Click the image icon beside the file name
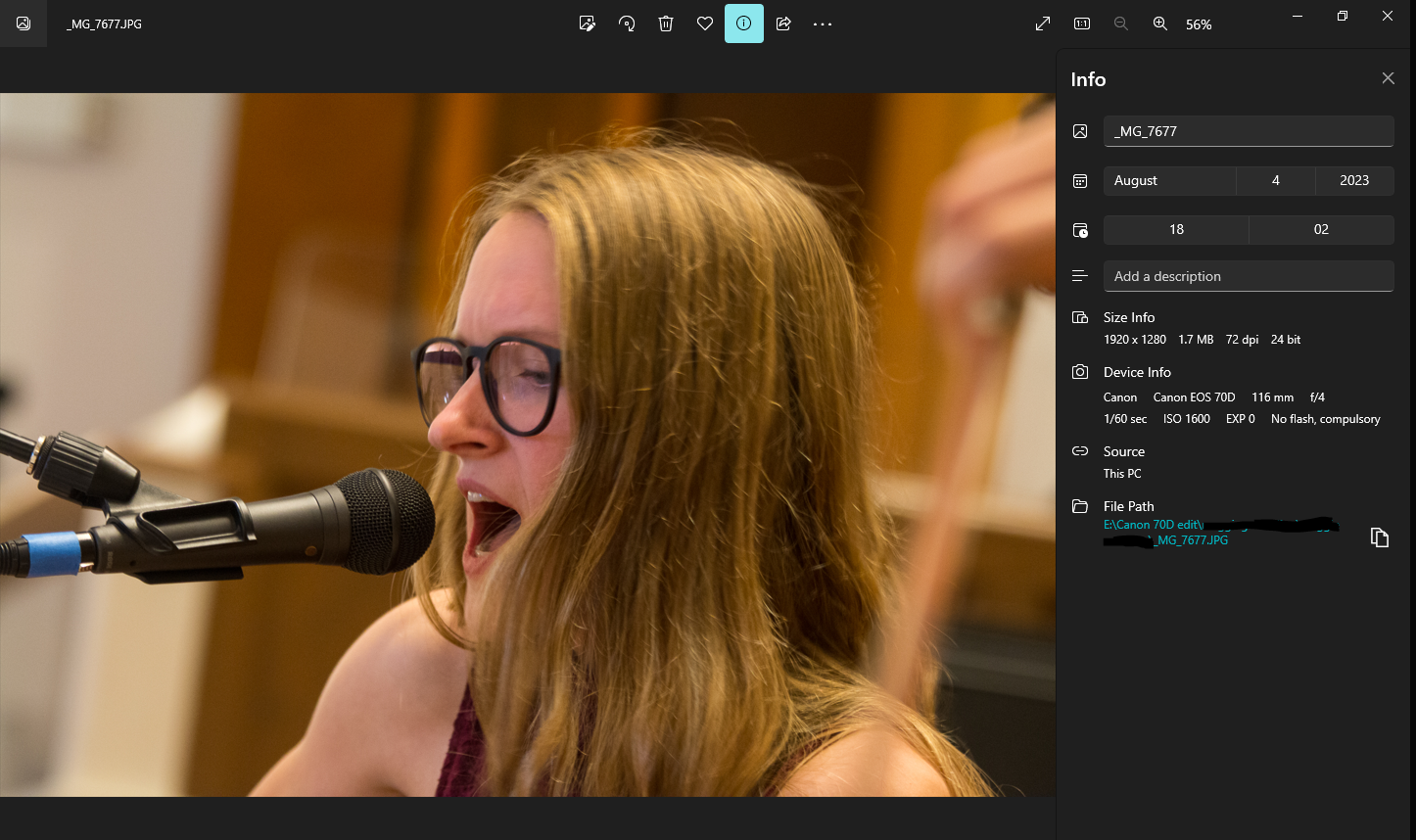This screenshot has width=1416, height=840. 1080,131
